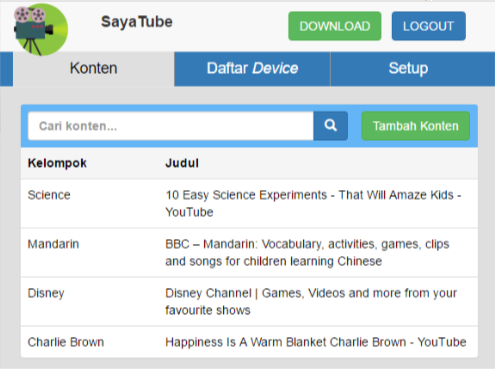
Task: Open the Konten tab
Action: coord(94,69)
